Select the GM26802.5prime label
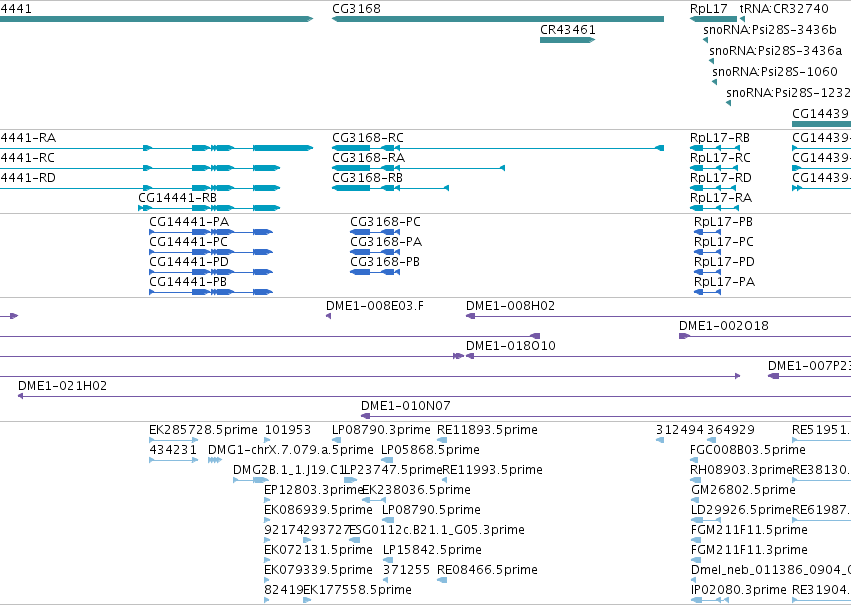The width and height of the screenshot is (851, 605). click(x=744, y=491)
